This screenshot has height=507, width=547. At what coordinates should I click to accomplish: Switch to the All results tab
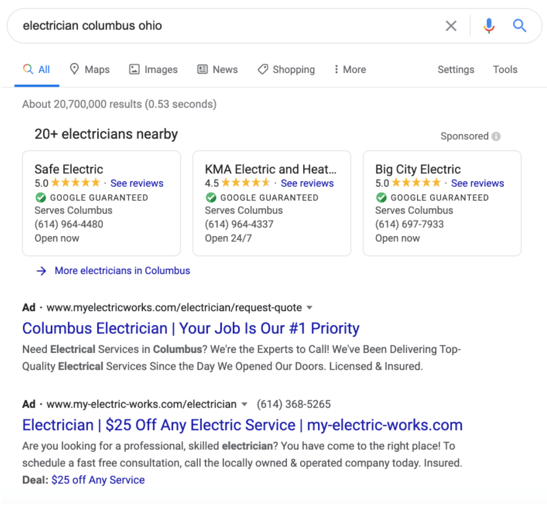pyautogui.click(x=37, y=69)
